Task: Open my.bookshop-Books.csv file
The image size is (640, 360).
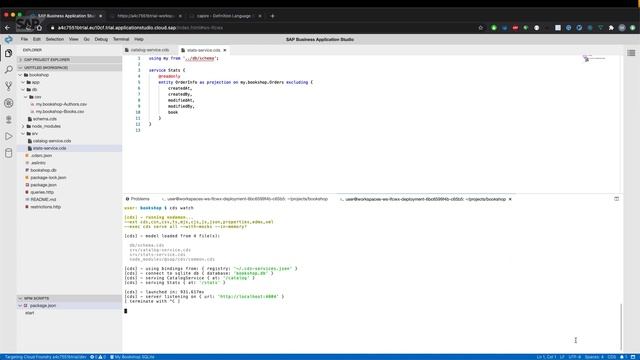Action: (x=60, y=111)
